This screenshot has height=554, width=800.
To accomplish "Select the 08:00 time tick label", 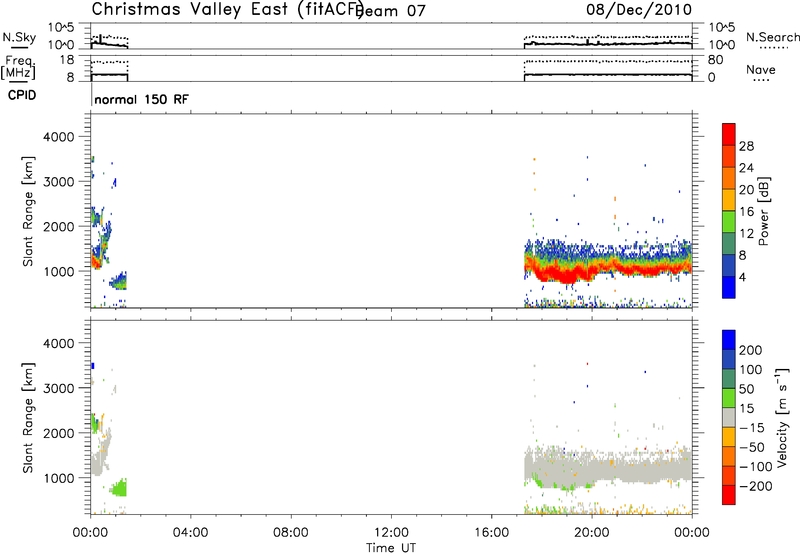I will (x=290, y=533).
